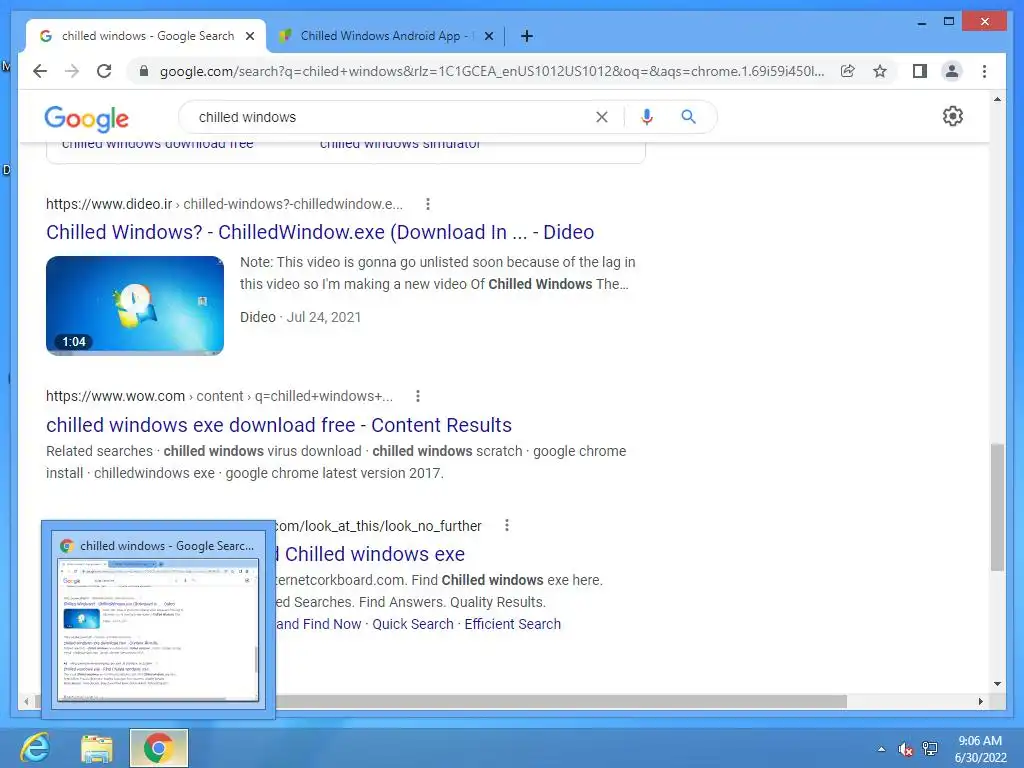
Task: Go to Google homepage via the logo
Action: [x=86, y=119]
